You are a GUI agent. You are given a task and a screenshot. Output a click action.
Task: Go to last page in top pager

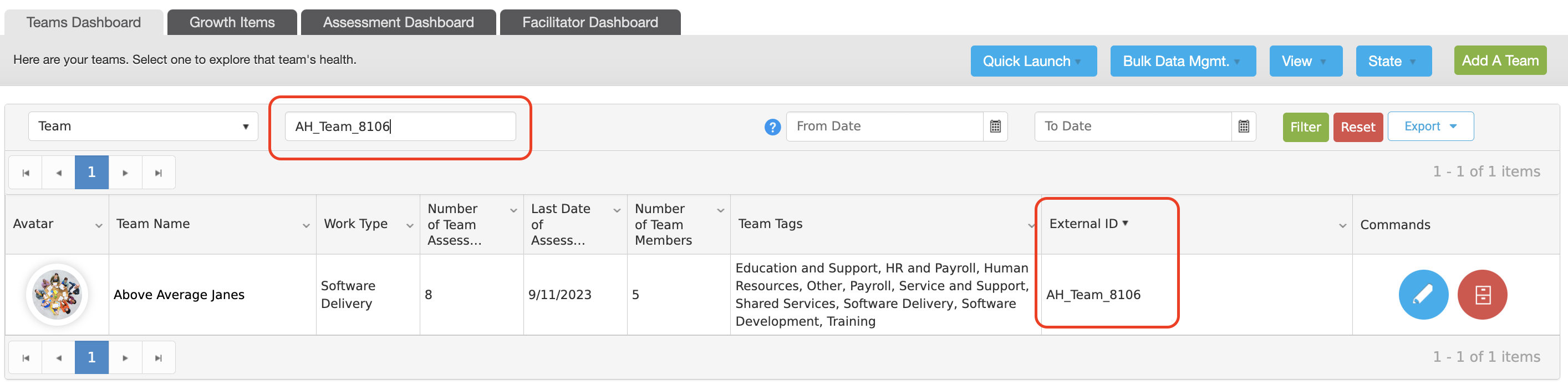158,173
